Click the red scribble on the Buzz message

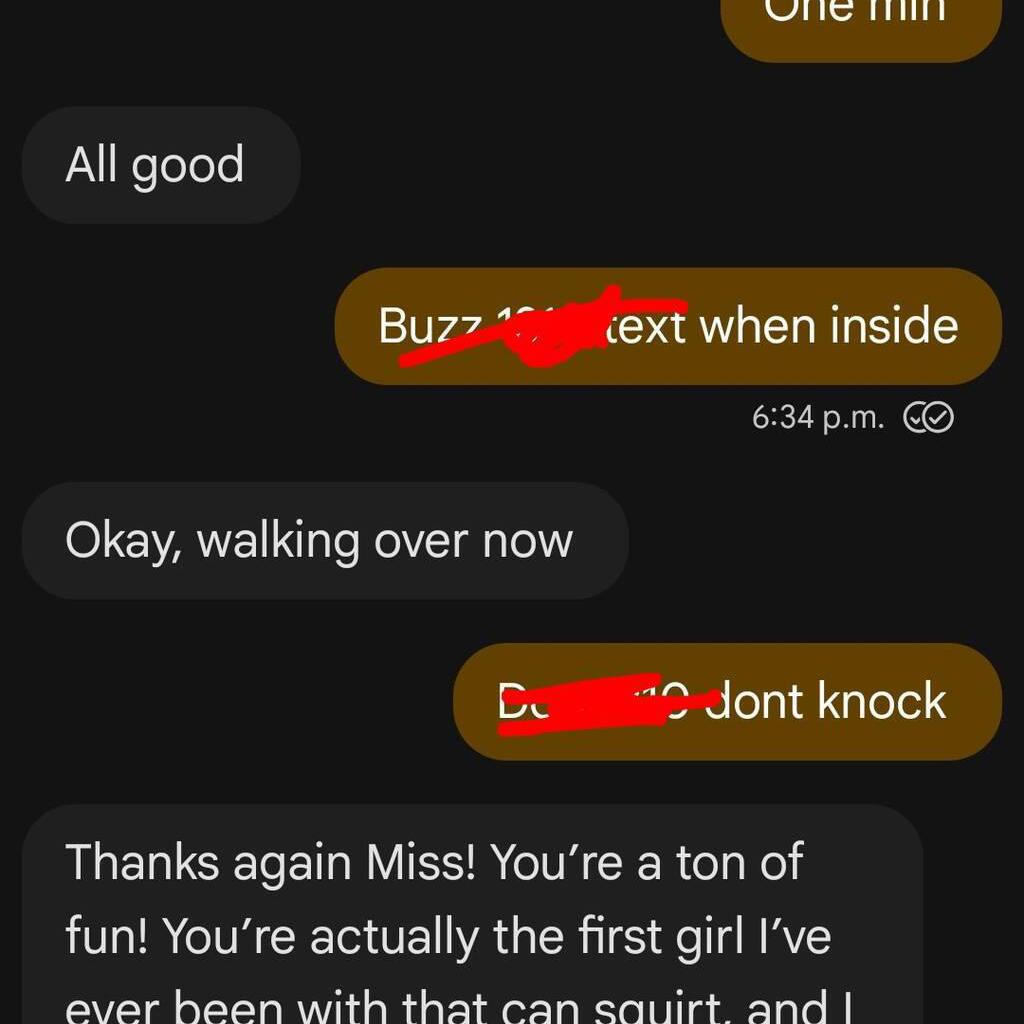click(x=542, y=327)
